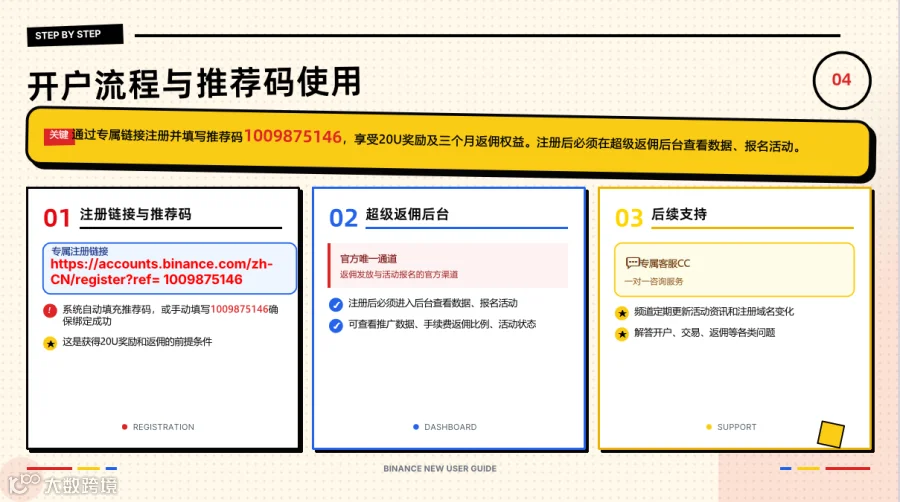This screenshot has height=502, width=900.
Task: Click the circled 04 page number
Action: pyautogui.click(x=841, y=80)
